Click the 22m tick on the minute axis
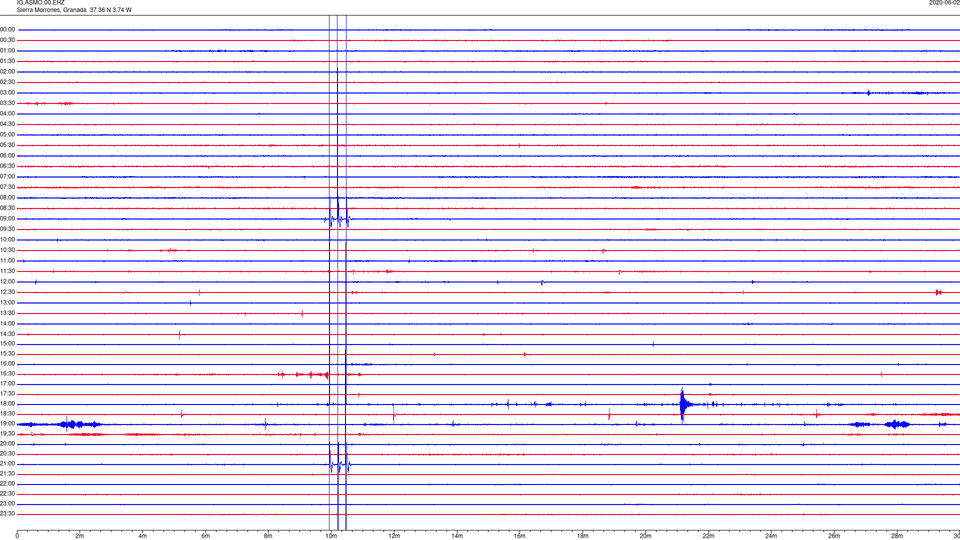Image resolution: width=960 pixels, height=540 pixels. point(708,536)
